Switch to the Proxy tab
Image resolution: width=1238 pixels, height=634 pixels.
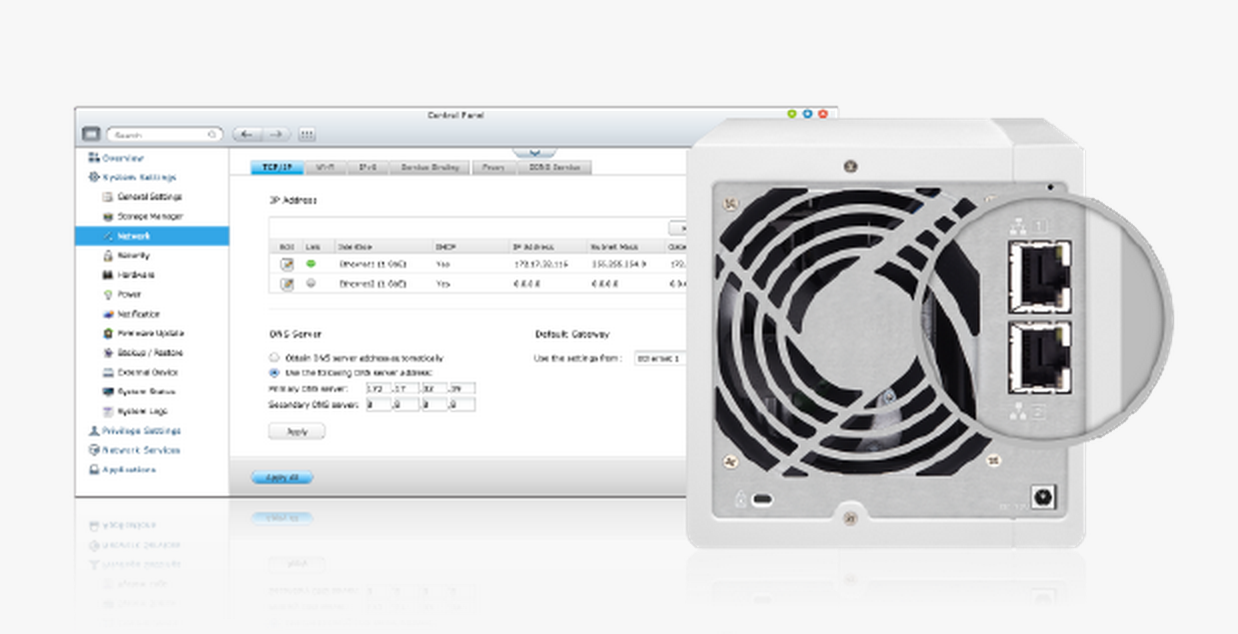pyautogui.click(x=494, y=167)
